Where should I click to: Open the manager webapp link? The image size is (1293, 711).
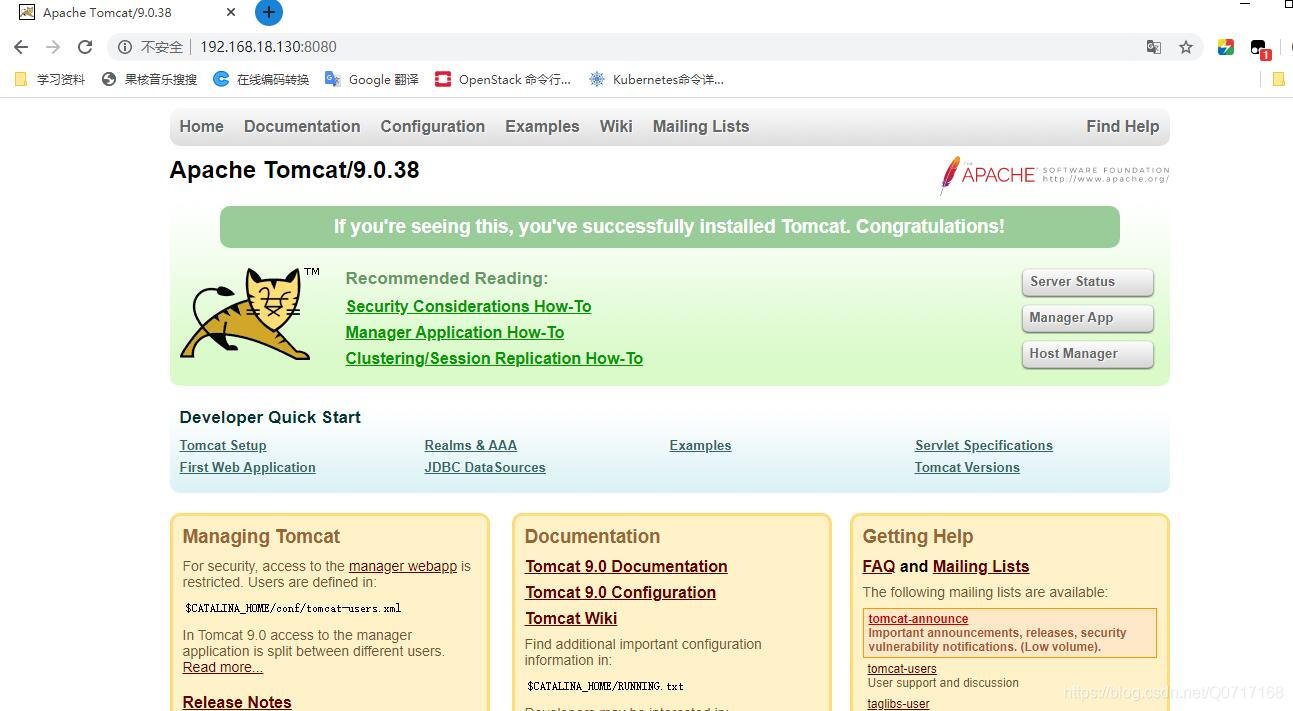tap(403, 566)
